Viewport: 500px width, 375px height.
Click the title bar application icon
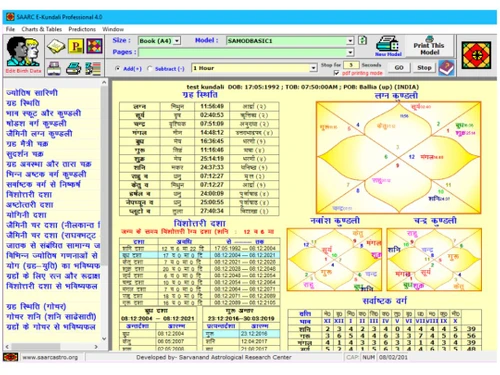click(11, 17)
